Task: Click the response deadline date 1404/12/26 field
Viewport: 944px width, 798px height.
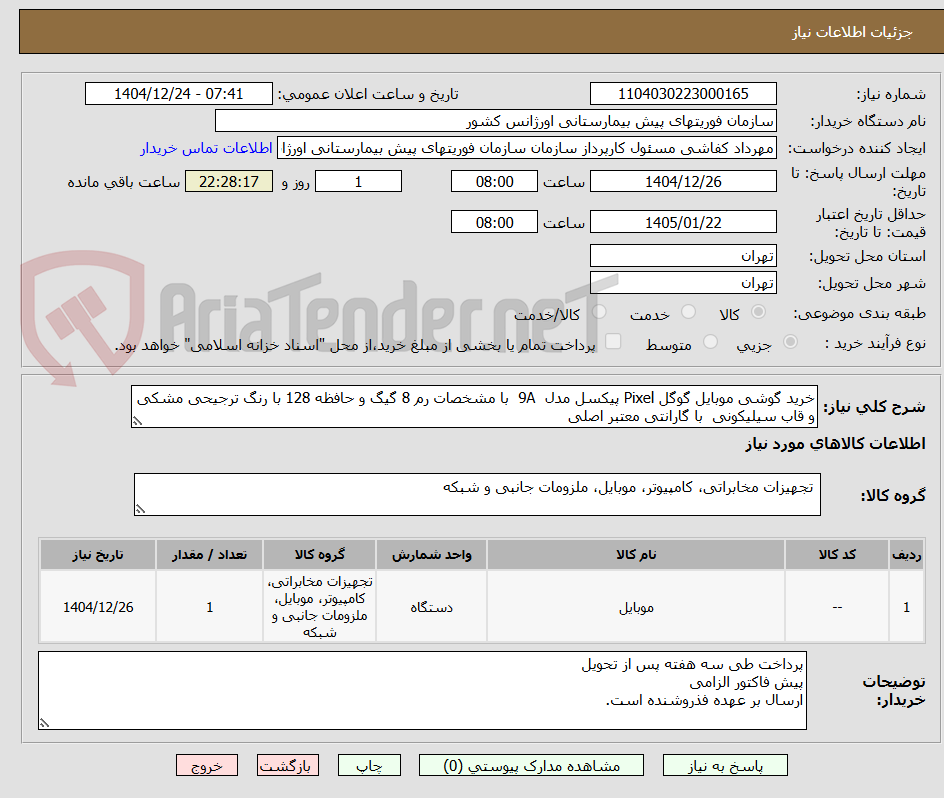Action: click(x=683, y=181)
